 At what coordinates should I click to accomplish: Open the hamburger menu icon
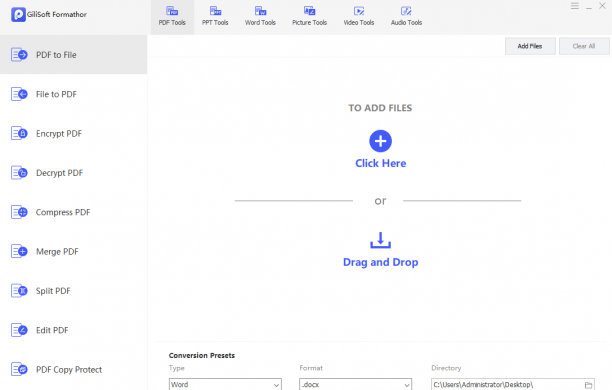tap(575, 6)
